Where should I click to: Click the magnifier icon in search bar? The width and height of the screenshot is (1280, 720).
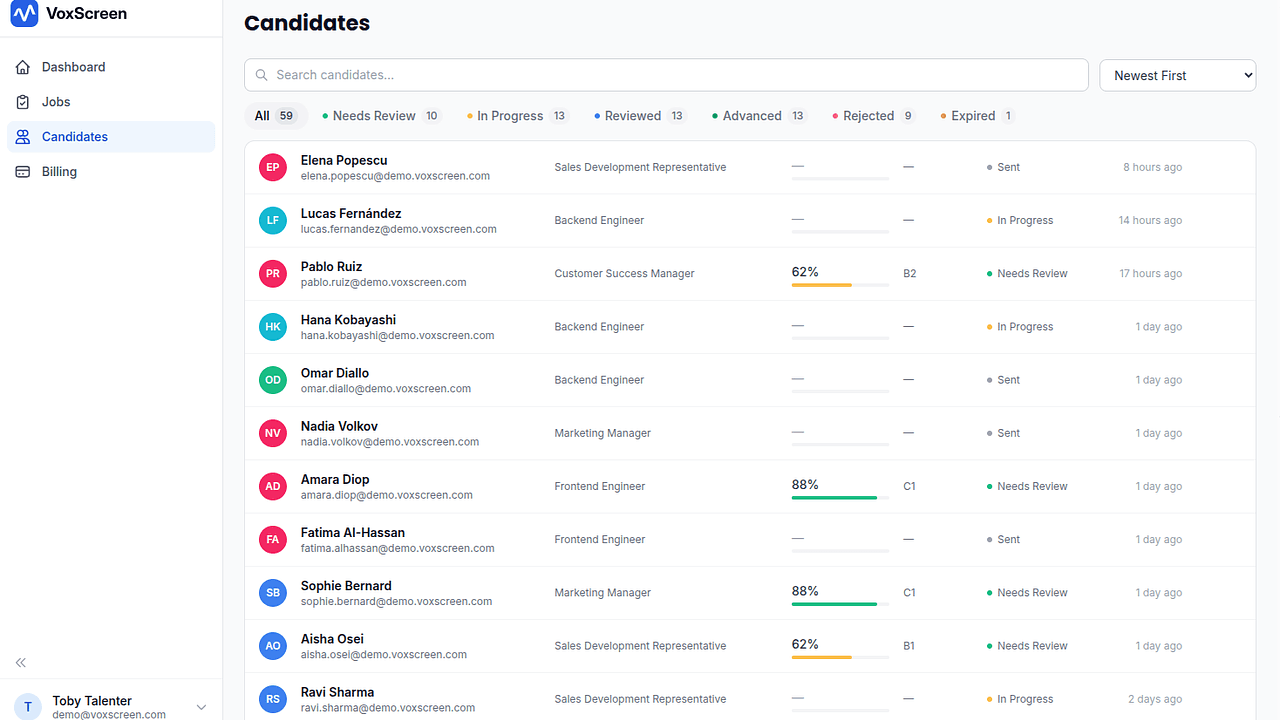262,75
